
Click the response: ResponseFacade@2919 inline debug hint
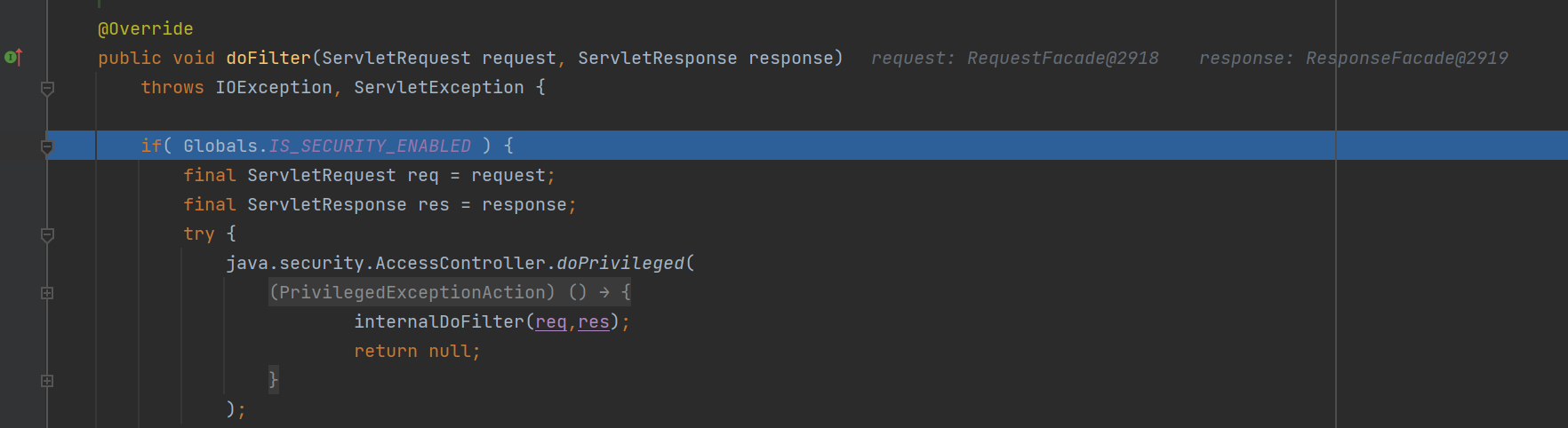[1354, 58]
